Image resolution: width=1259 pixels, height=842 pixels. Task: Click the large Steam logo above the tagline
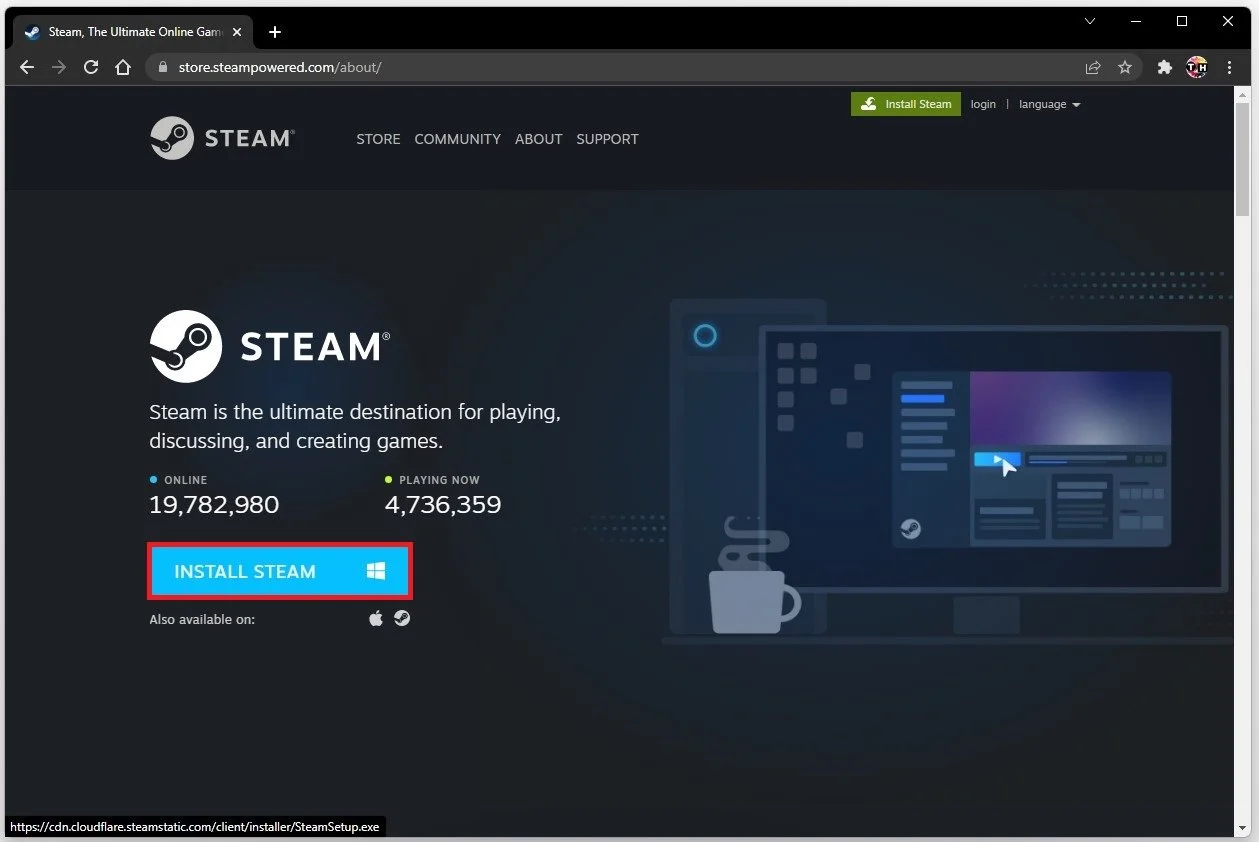click(270, 346)
